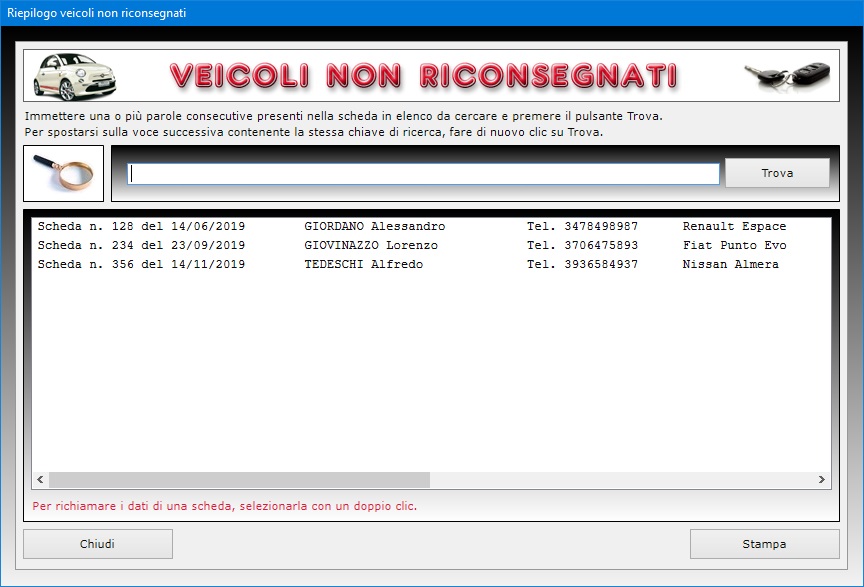Click the instruction line starting "Immettere una o più parole"
864x587 pixels.
[x=343, y=116]
